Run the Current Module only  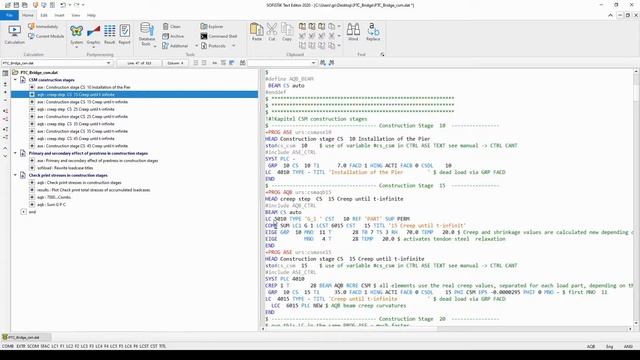[x=46, y=36]
